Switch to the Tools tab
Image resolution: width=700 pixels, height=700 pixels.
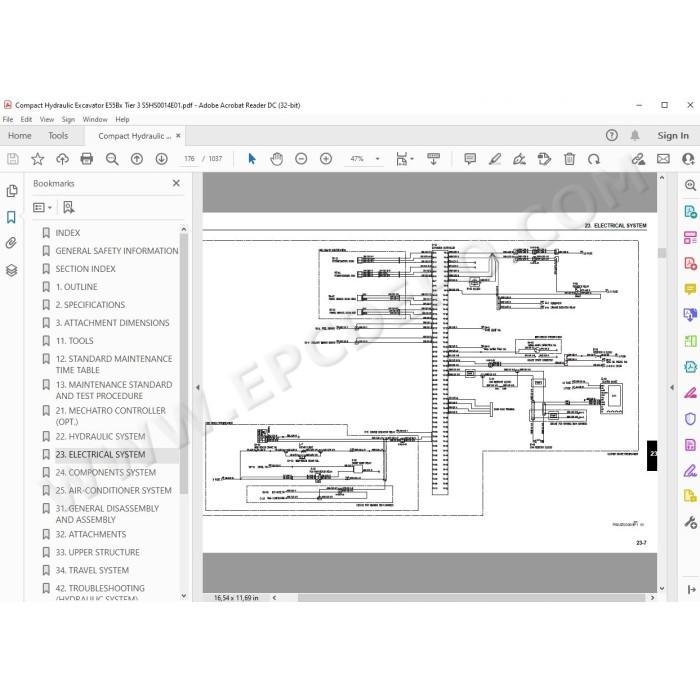58,136
